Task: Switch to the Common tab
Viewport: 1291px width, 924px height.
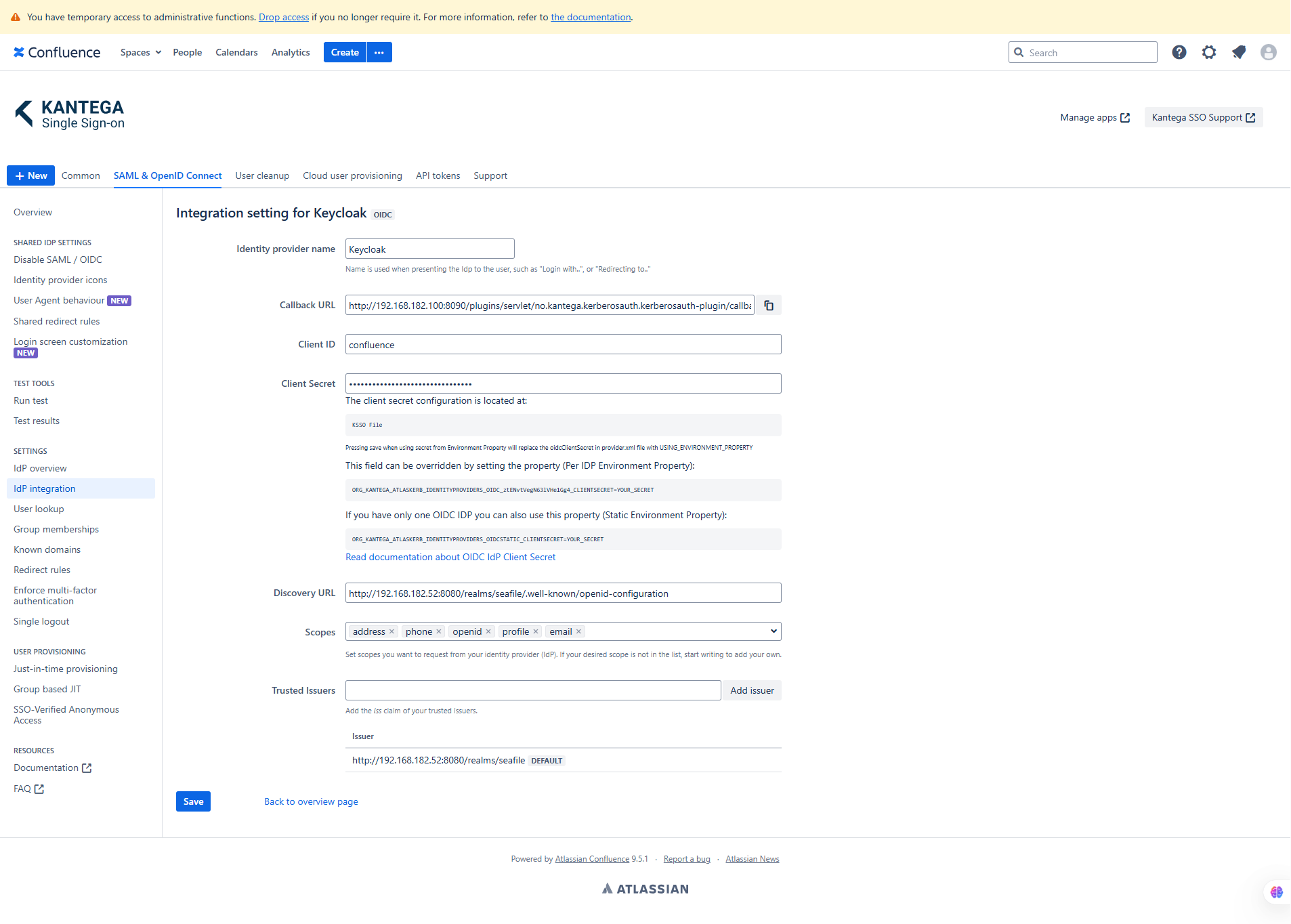Action: pos(81,175)
